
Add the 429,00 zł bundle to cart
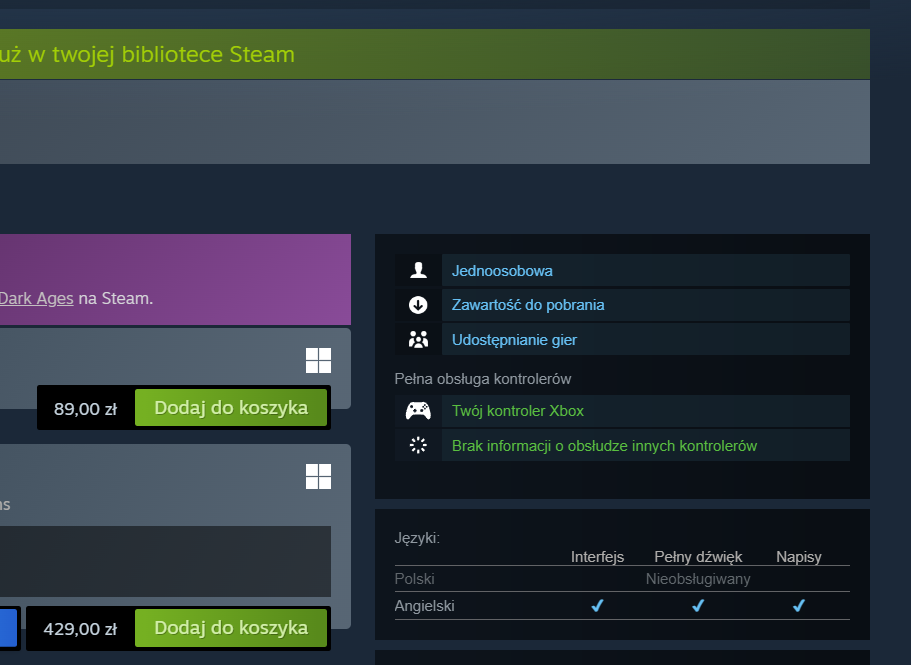(231, 628)
